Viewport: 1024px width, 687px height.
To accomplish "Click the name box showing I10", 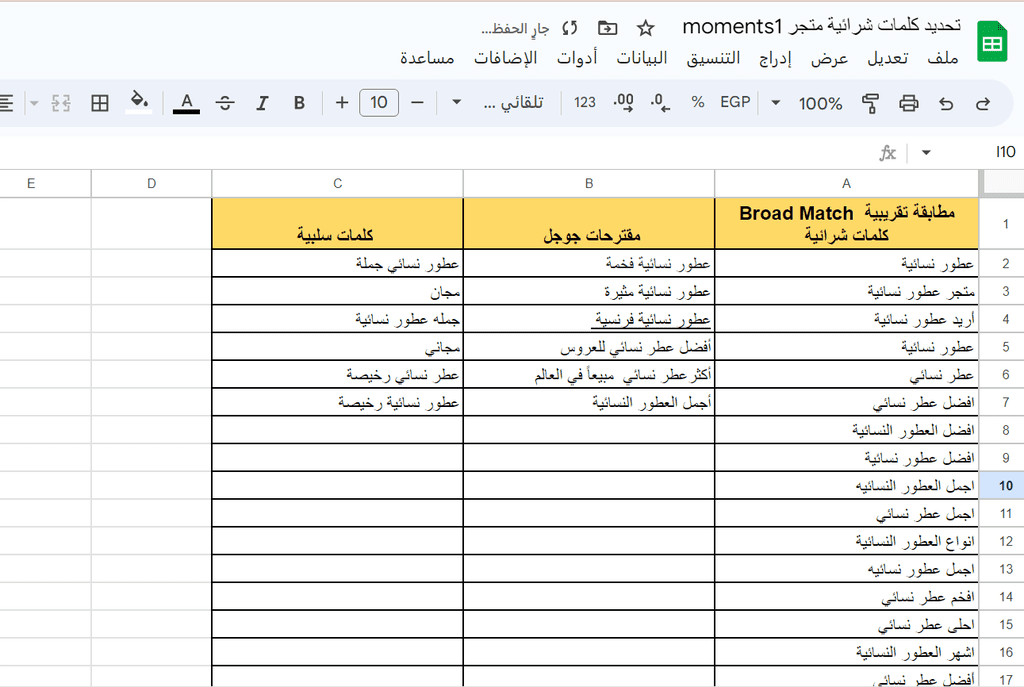I will [x=1006, y=152].
